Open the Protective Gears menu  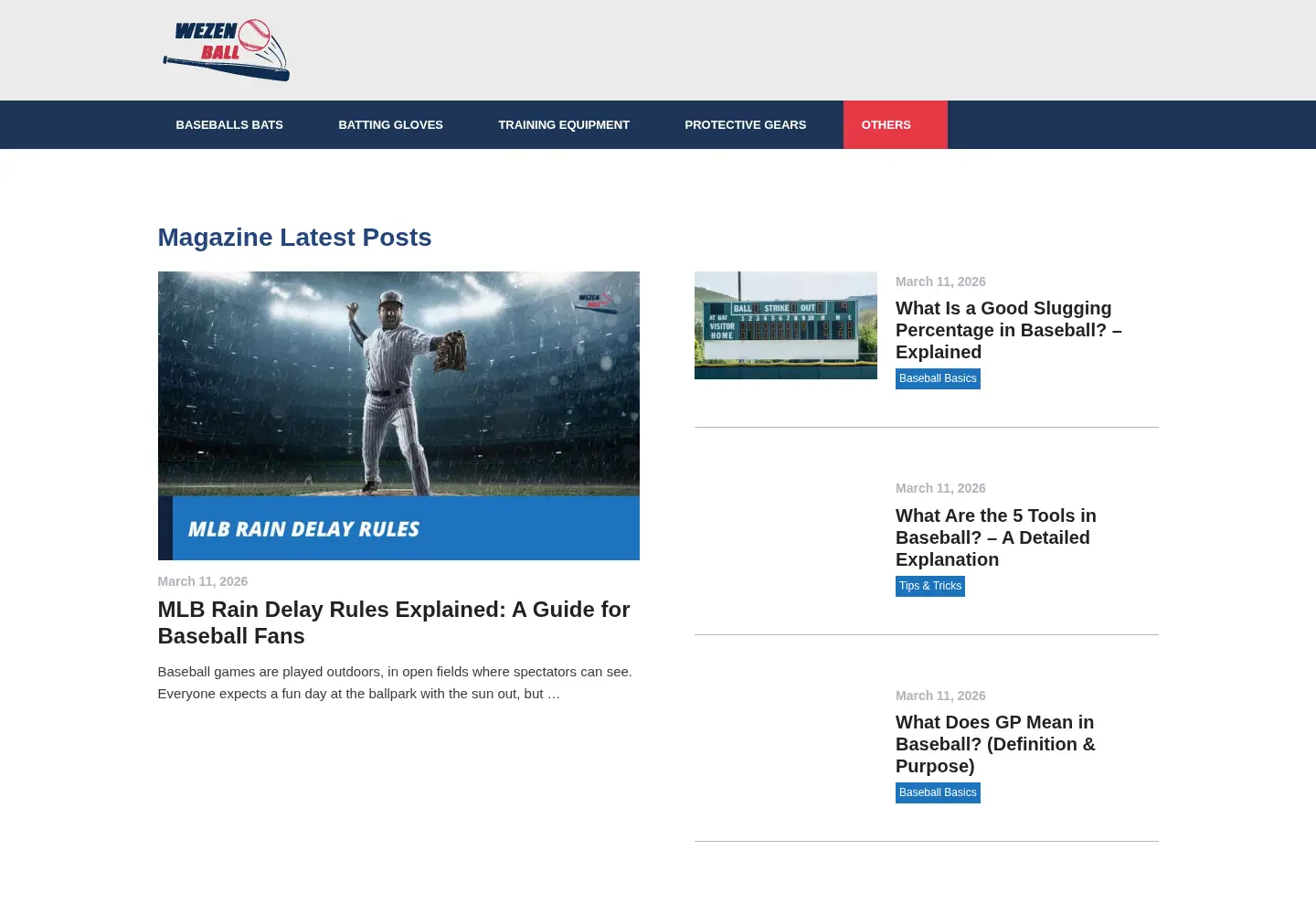tap(745, 125)
